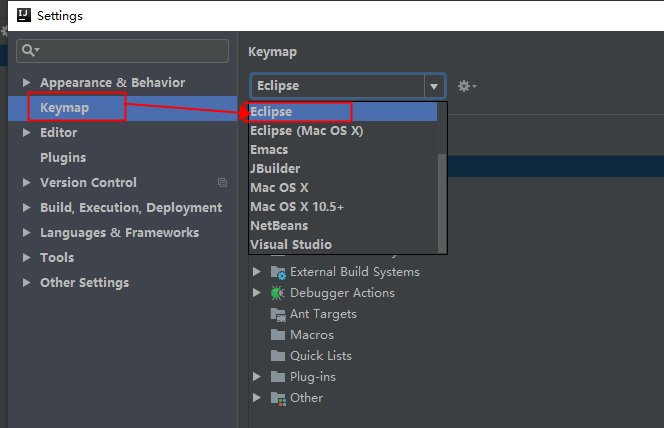The height and width of the screenshot is (428, 664).
Task: Click the IntelliJ logo in title bar
Action: pyautogui.click(x=24, y=16)
